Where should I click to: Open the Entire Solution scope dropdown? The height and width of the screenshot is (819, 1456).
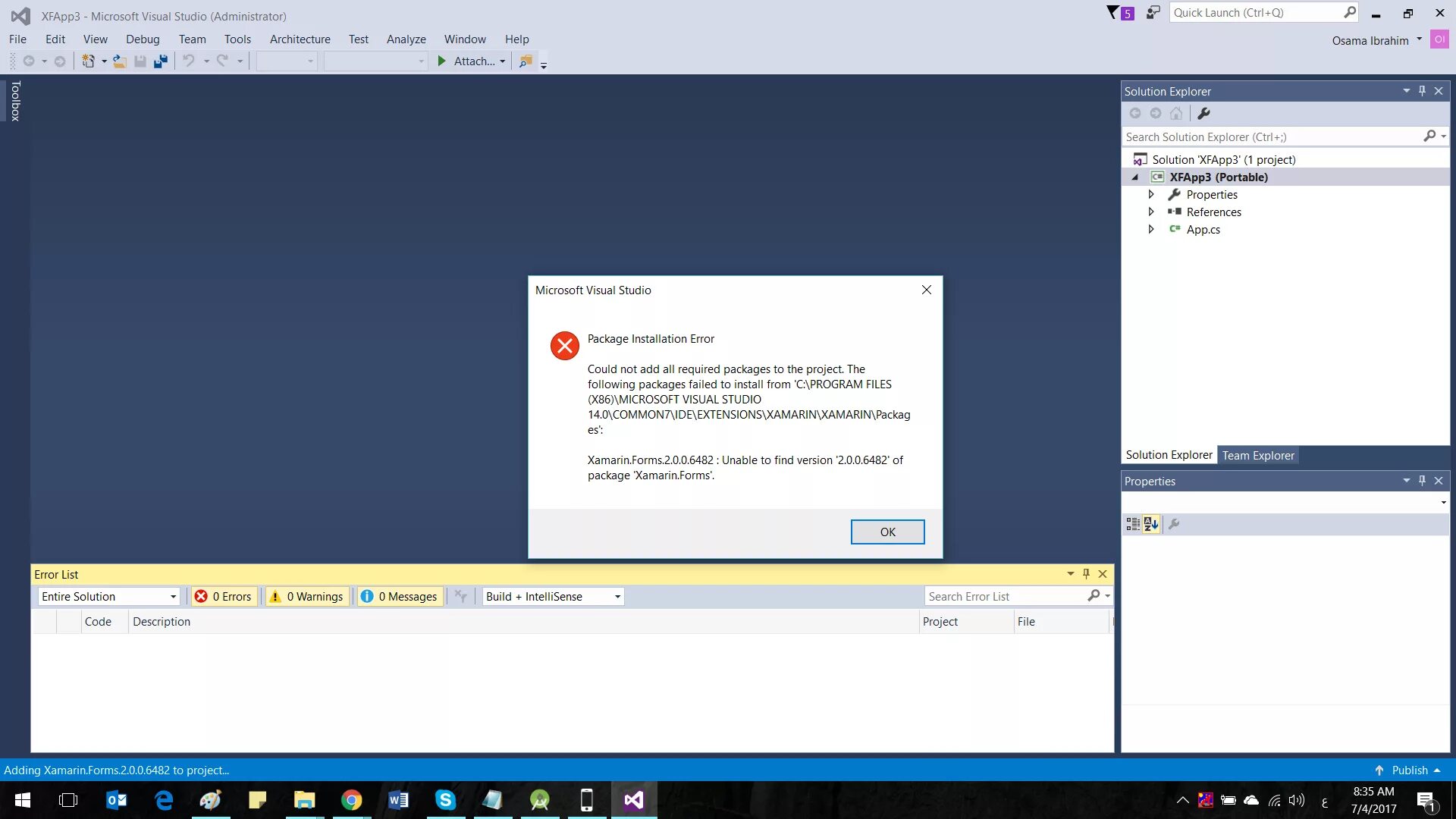pos(108,597)
